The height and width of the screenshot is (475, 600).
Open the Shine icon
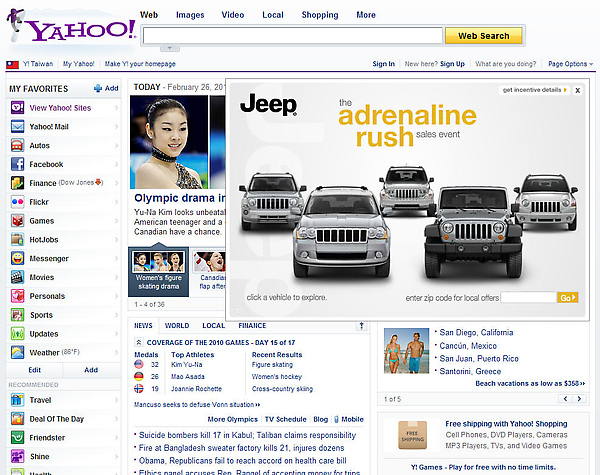click(x=18, y=456)
